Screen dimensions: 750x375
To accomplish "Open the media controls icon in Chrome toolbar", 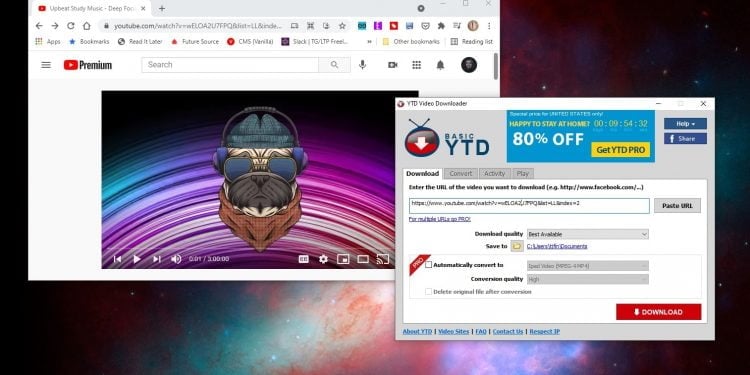I will (x=457, y=26).
